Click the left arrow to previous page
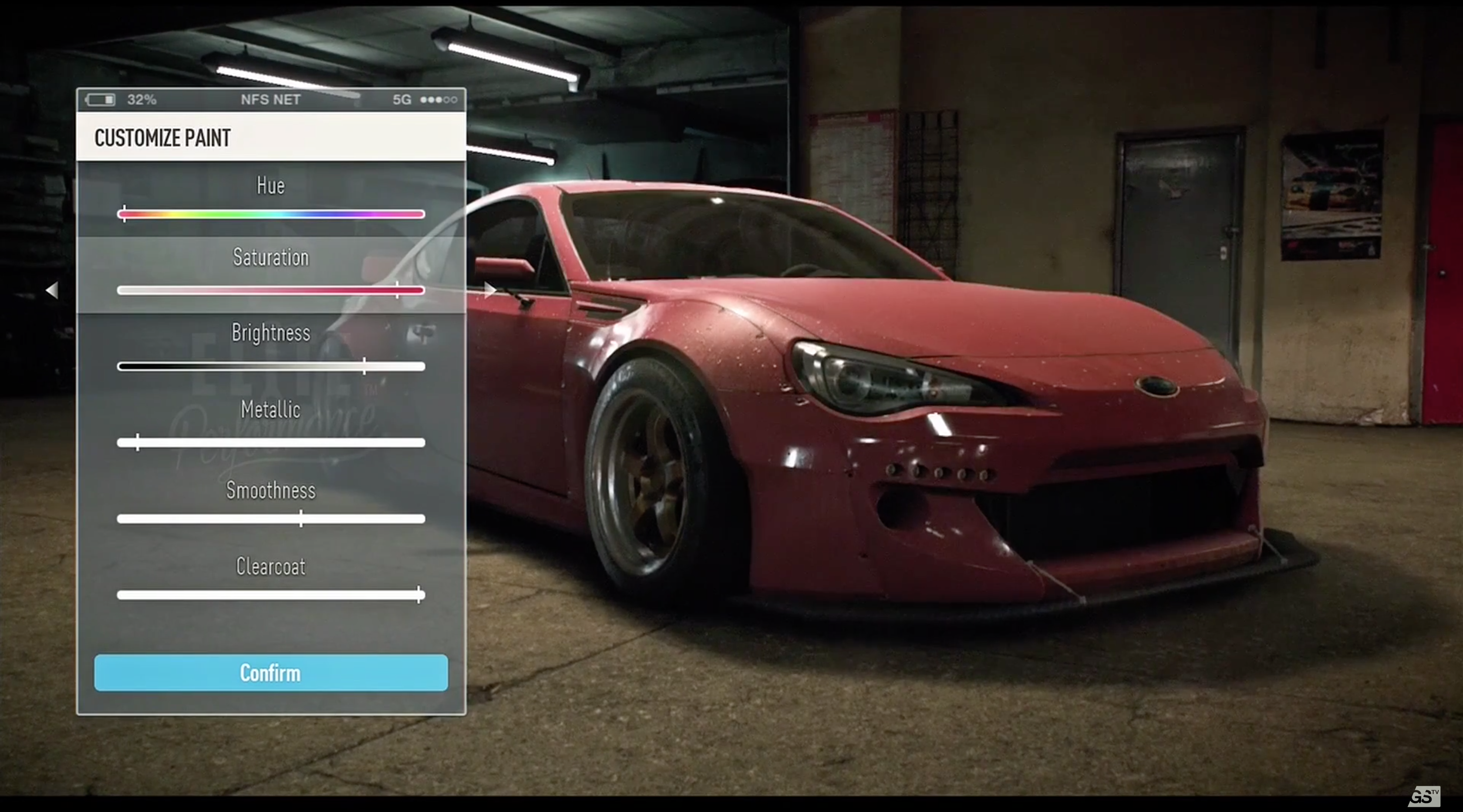Viewport: 1463px width, 812px height. (x=52, y=291)
